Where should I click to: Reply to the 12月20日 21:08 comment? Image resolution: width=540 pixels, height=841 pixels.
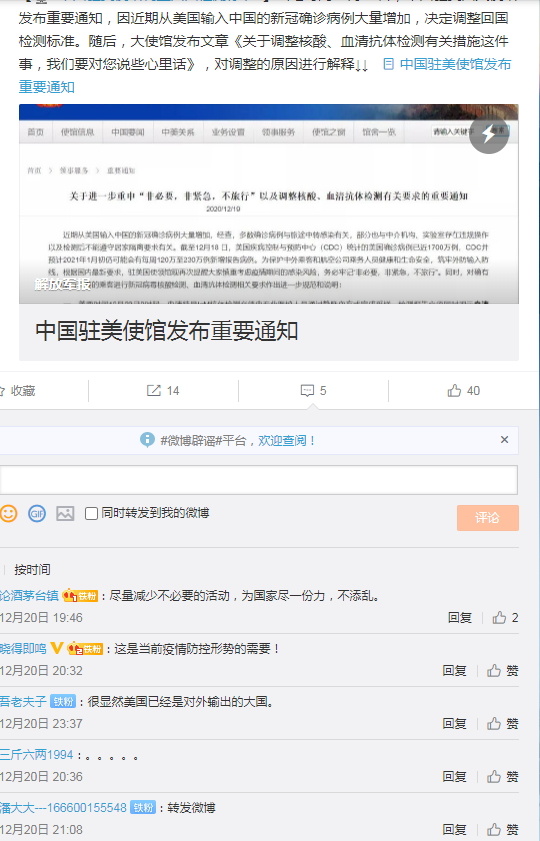point(455,830)
